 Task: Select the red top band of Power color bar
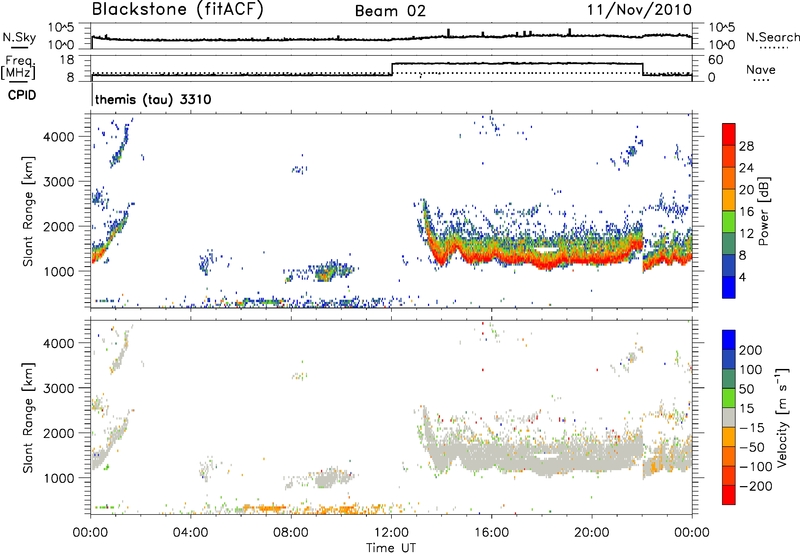[729, 135]
